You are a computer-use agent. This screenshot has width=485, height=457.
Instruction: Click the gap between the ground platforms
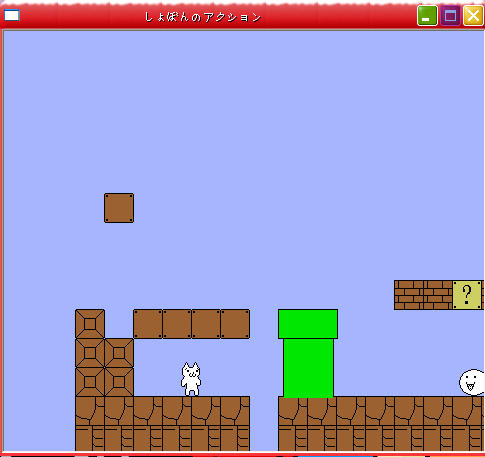click(x=264, y=423)
